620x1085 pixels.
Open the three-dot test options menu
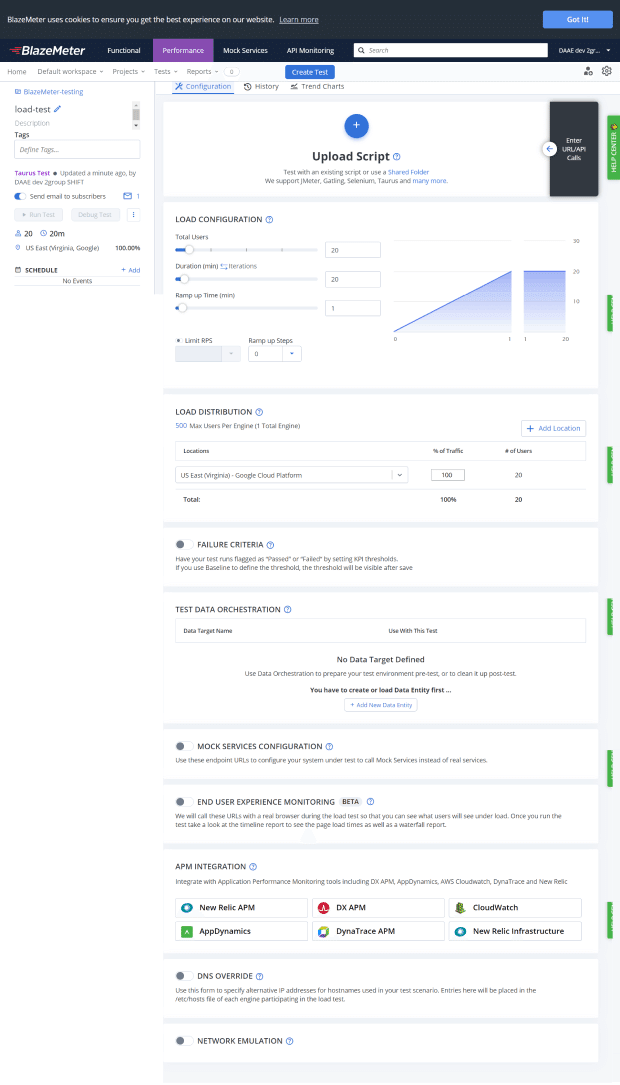click(x=134, y=215)
